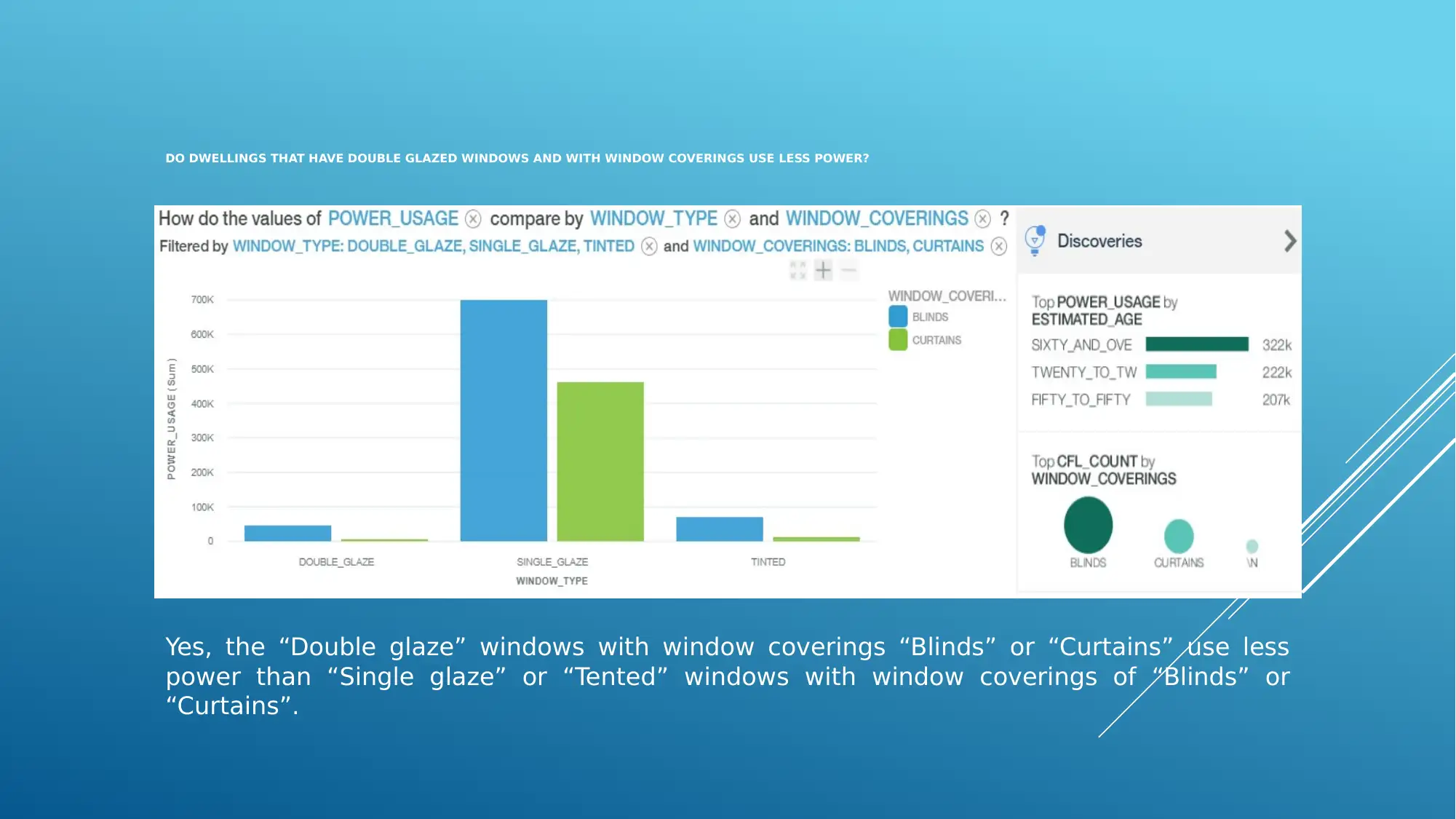Click the zoom in plus icon

point(823,270)
